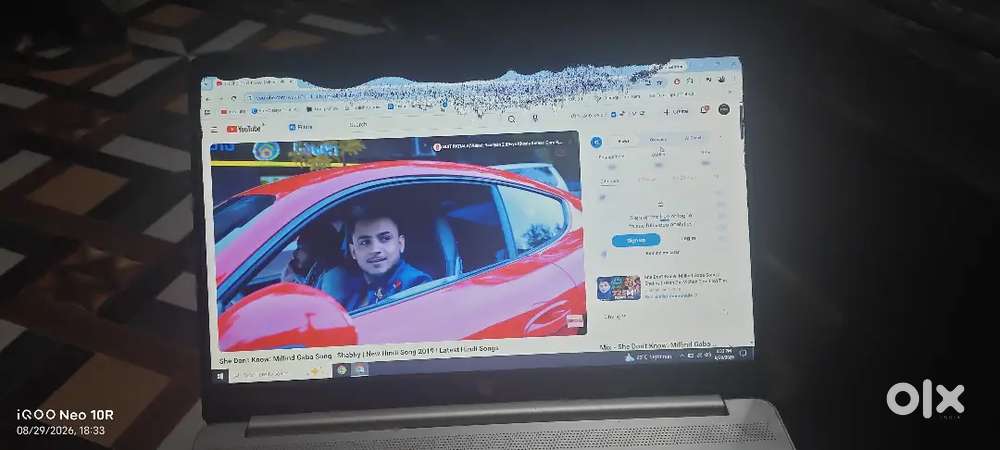Open the weather widget on taskbar

pyautogui.click(x=649, y=357)
